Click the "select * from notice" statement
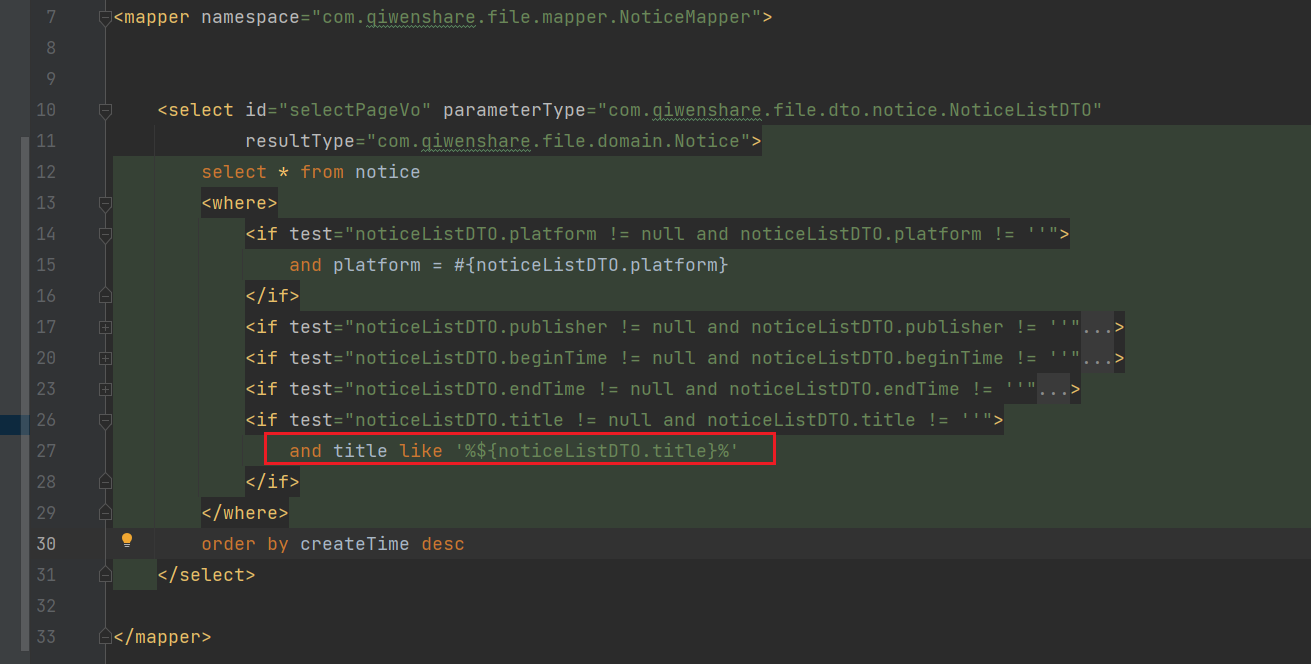Image resolution: width=1311 pixels, height=664 pixels. [311, 172]
